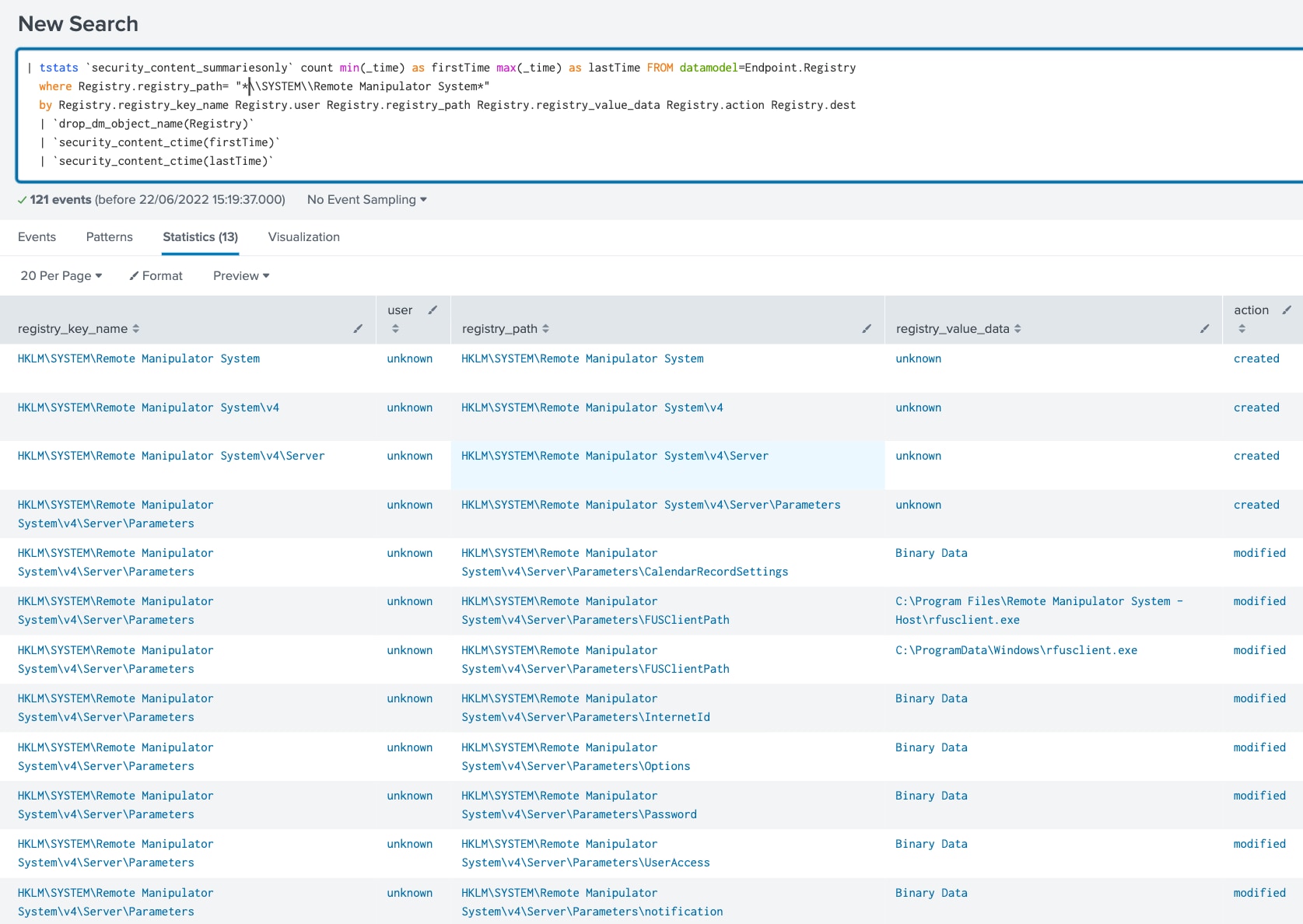Viewport: 1303px width, 924px height.
Task: Click the rfusclient.exe ProgramData path value
Action: (x=1016, y=650)
